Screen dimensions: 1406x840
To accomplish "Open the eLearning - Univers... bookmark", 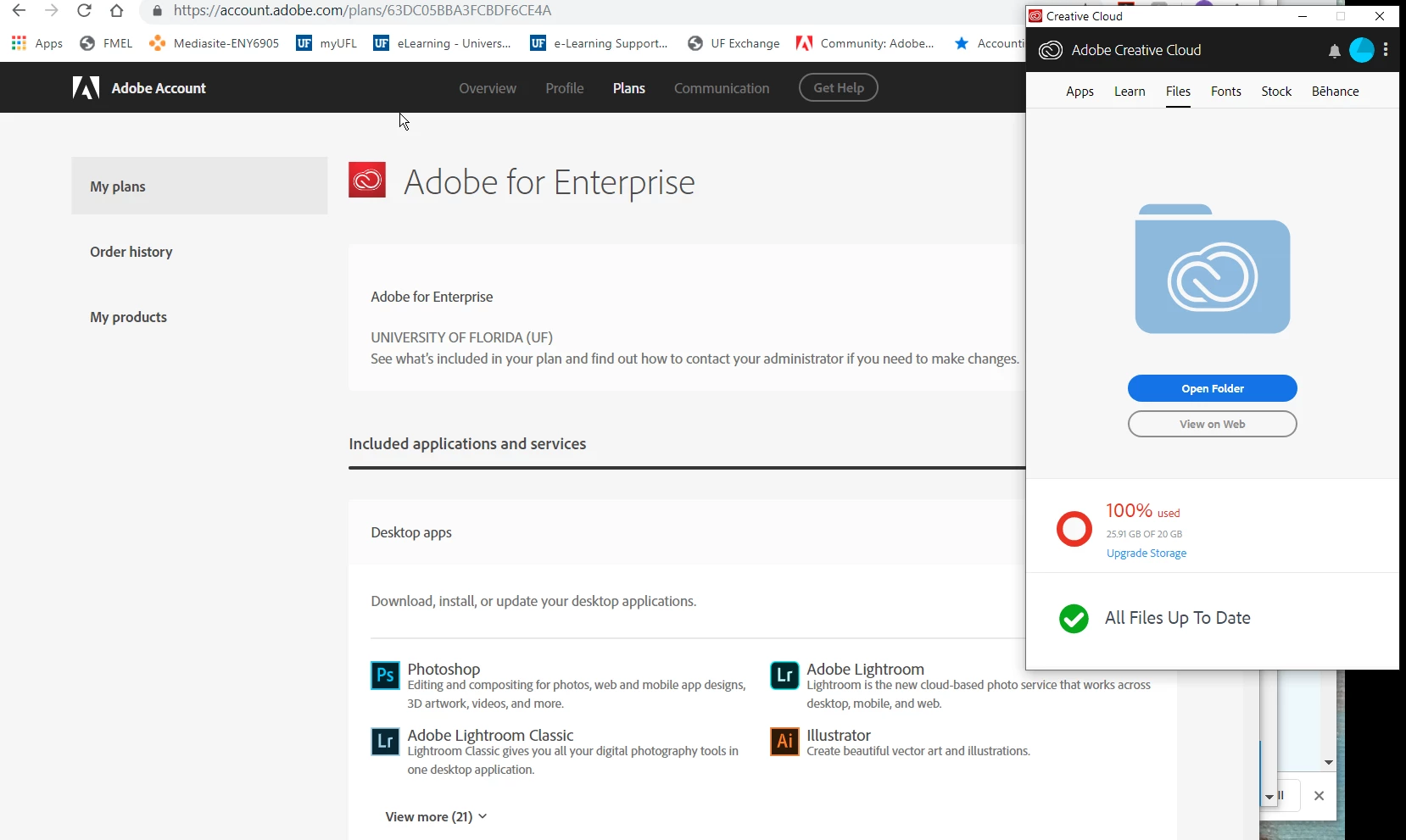I will [x=442, y=43].
